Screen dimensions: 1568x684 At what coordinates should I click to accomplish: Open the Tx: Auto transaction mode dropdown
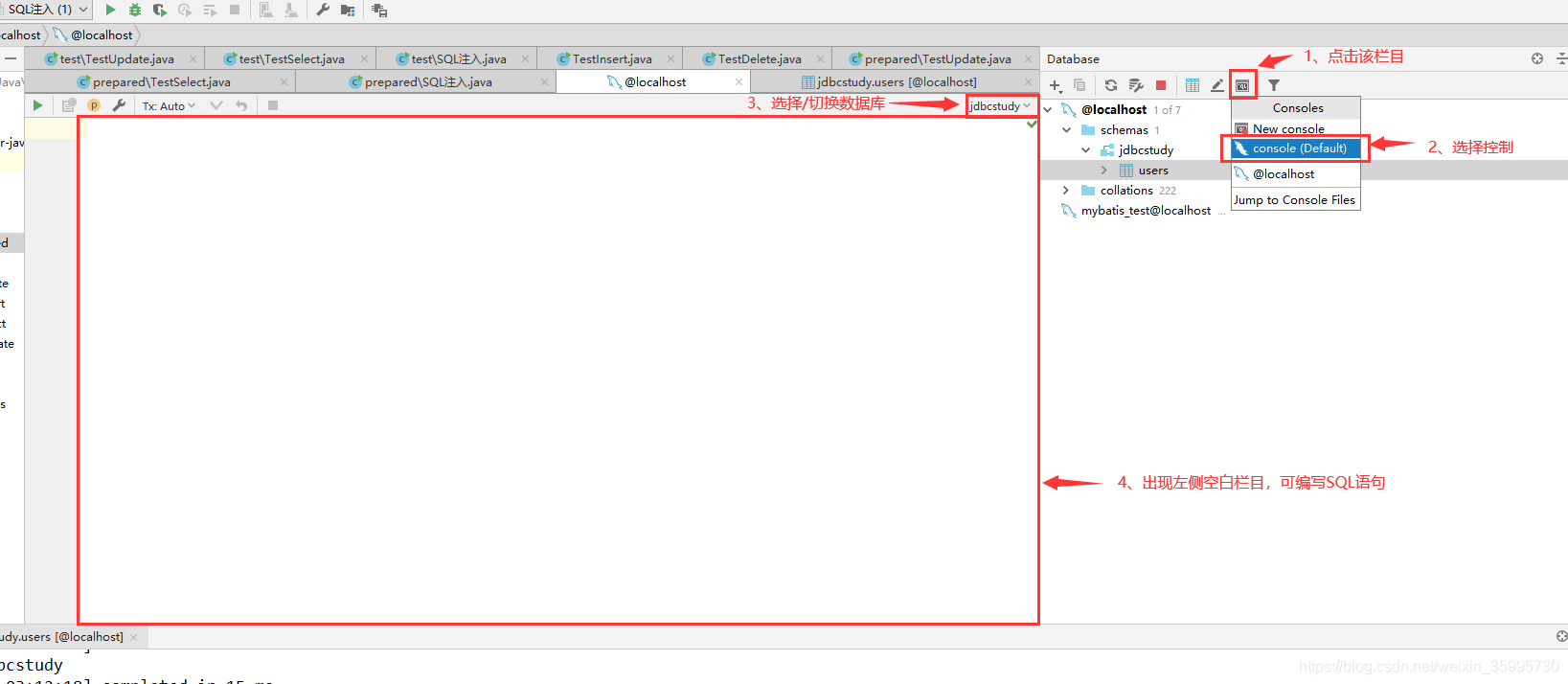169,105
